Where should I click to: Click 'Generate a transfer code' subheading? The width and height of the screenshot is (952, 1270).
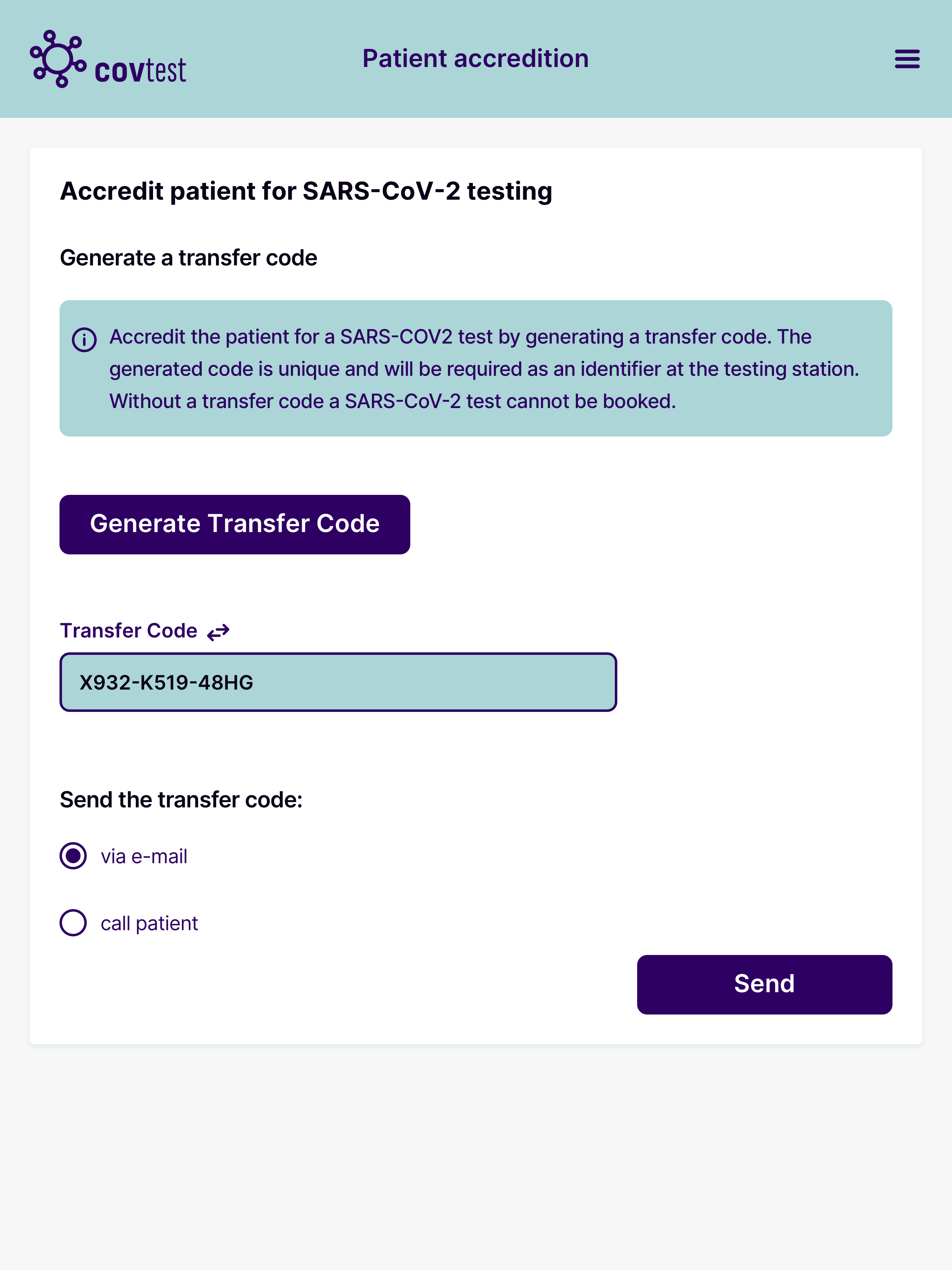click(188, 258)
